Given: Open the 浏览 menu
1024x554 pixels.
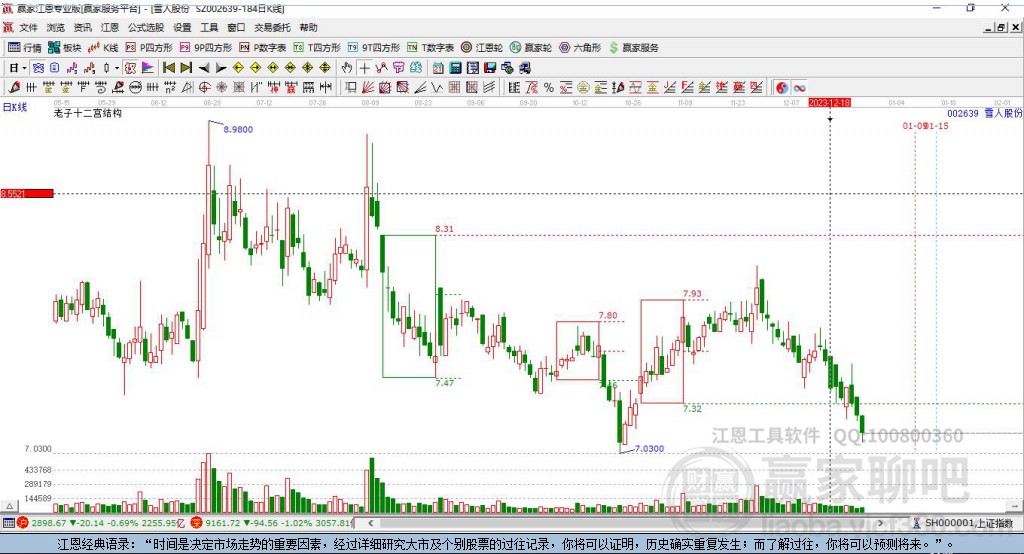Looking at the screenshot, I should point(56,27).
